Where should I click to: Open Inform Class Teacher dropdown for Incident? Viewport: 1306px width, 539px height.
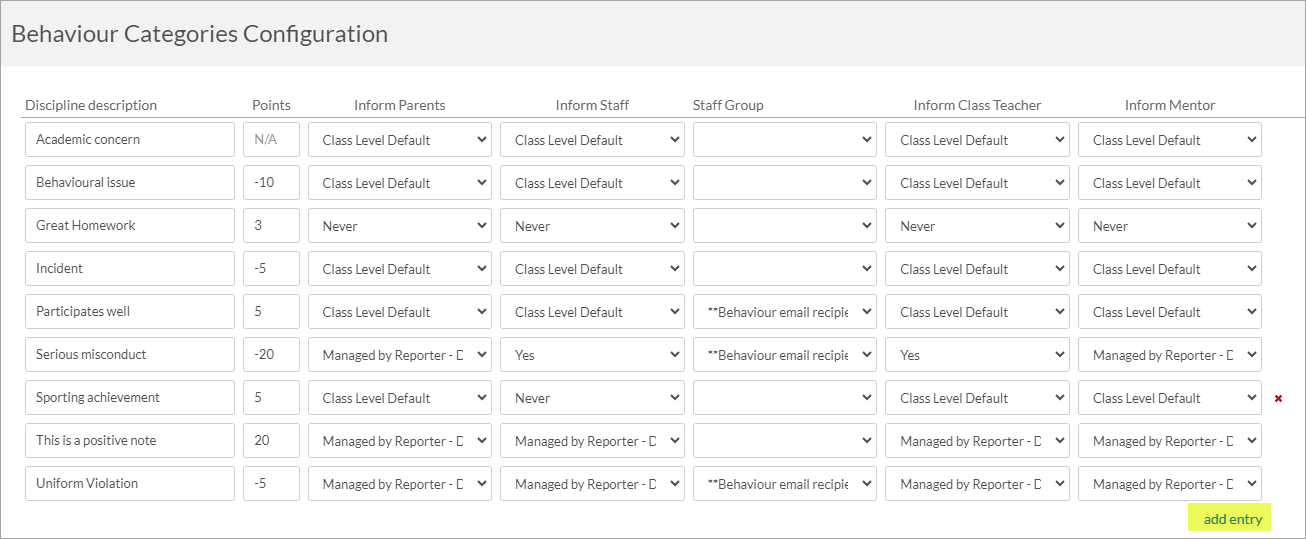tap(977, 269)
